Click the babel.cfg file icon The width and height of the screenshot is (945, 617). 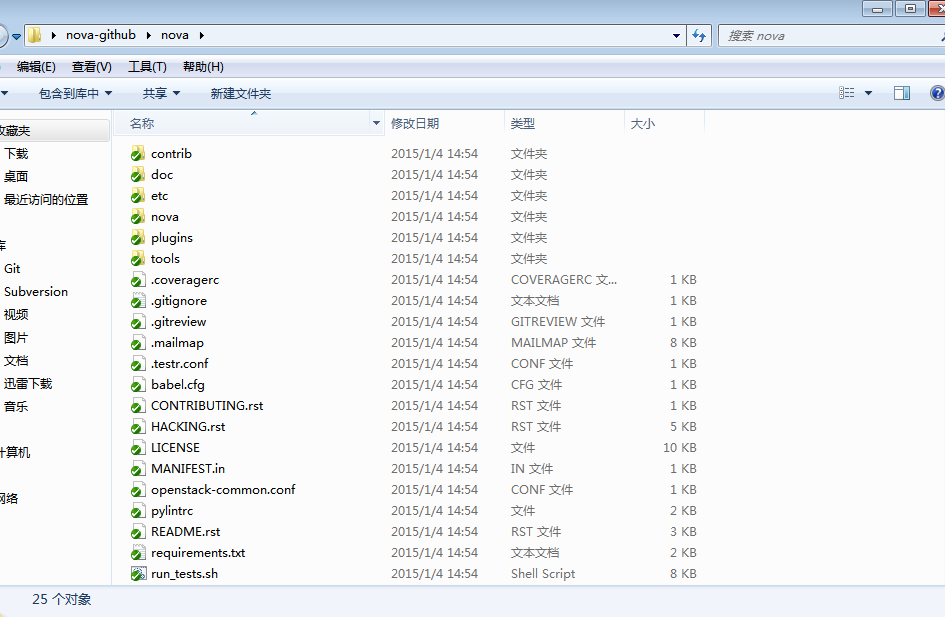138,384
